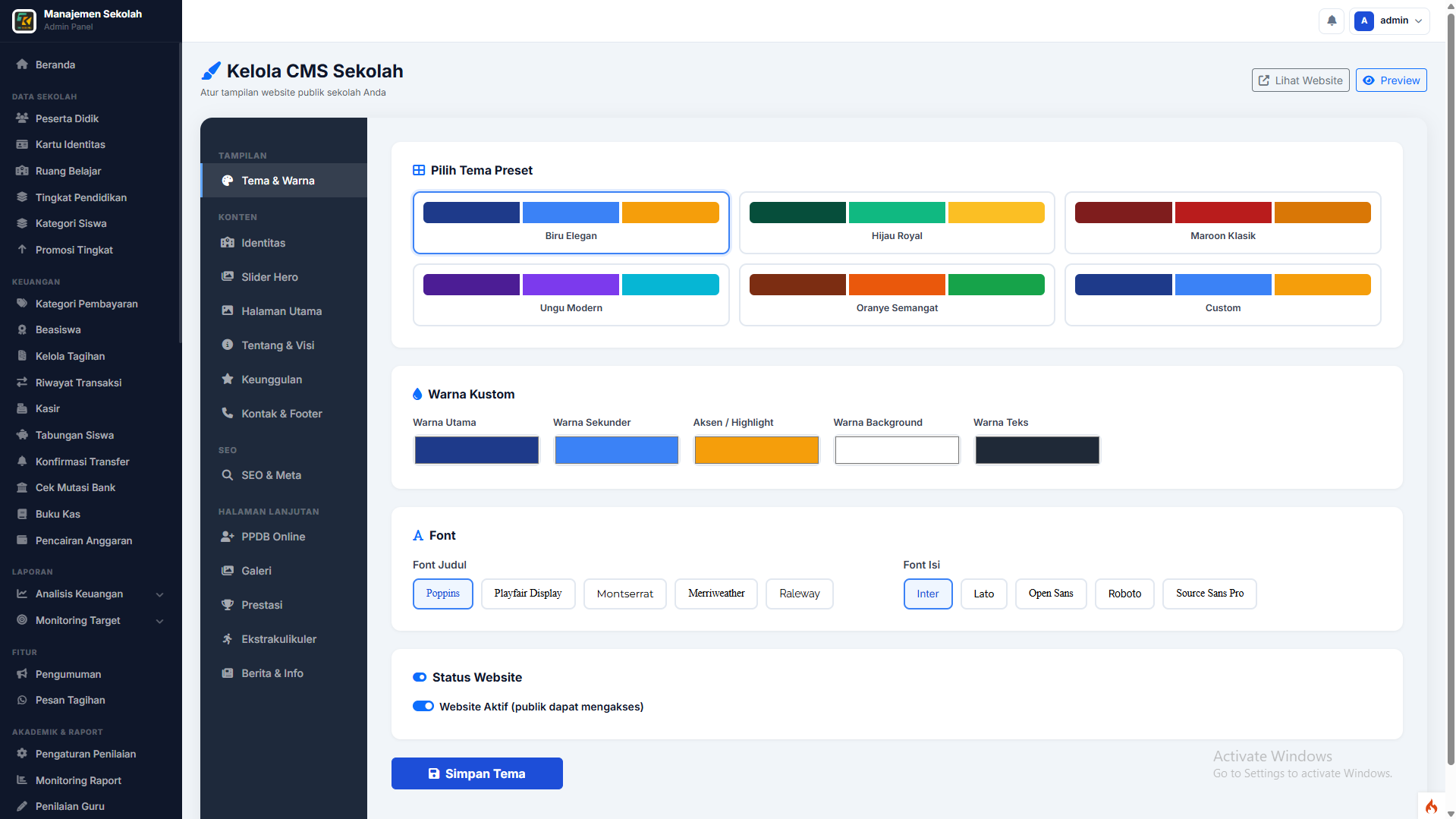
Task: Open the Warna Background color picker
Action: pyautogui.click(x=897, y=450)
